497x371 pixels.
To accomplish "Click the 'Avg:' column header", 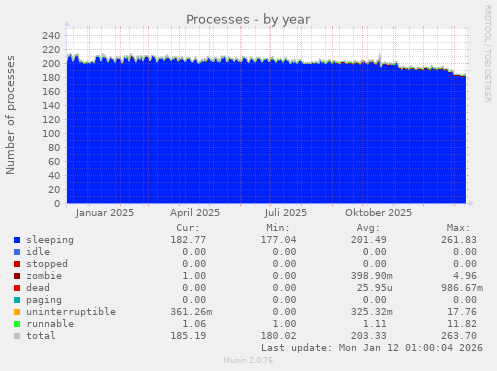I will click(x=368, y=228).
